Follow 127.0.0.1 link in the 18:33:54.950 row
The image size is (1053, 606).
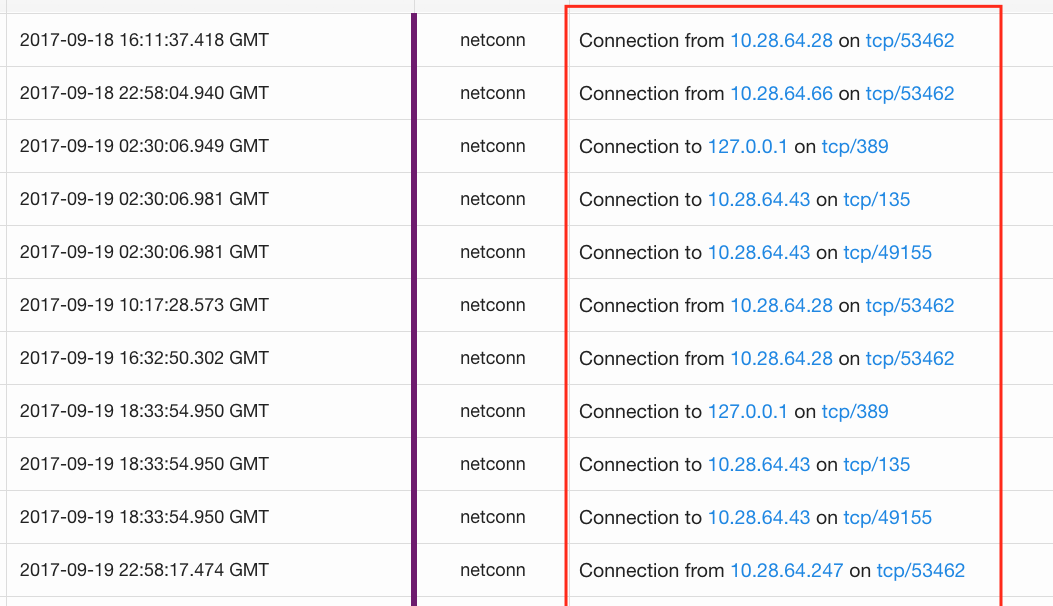[747, 412]
